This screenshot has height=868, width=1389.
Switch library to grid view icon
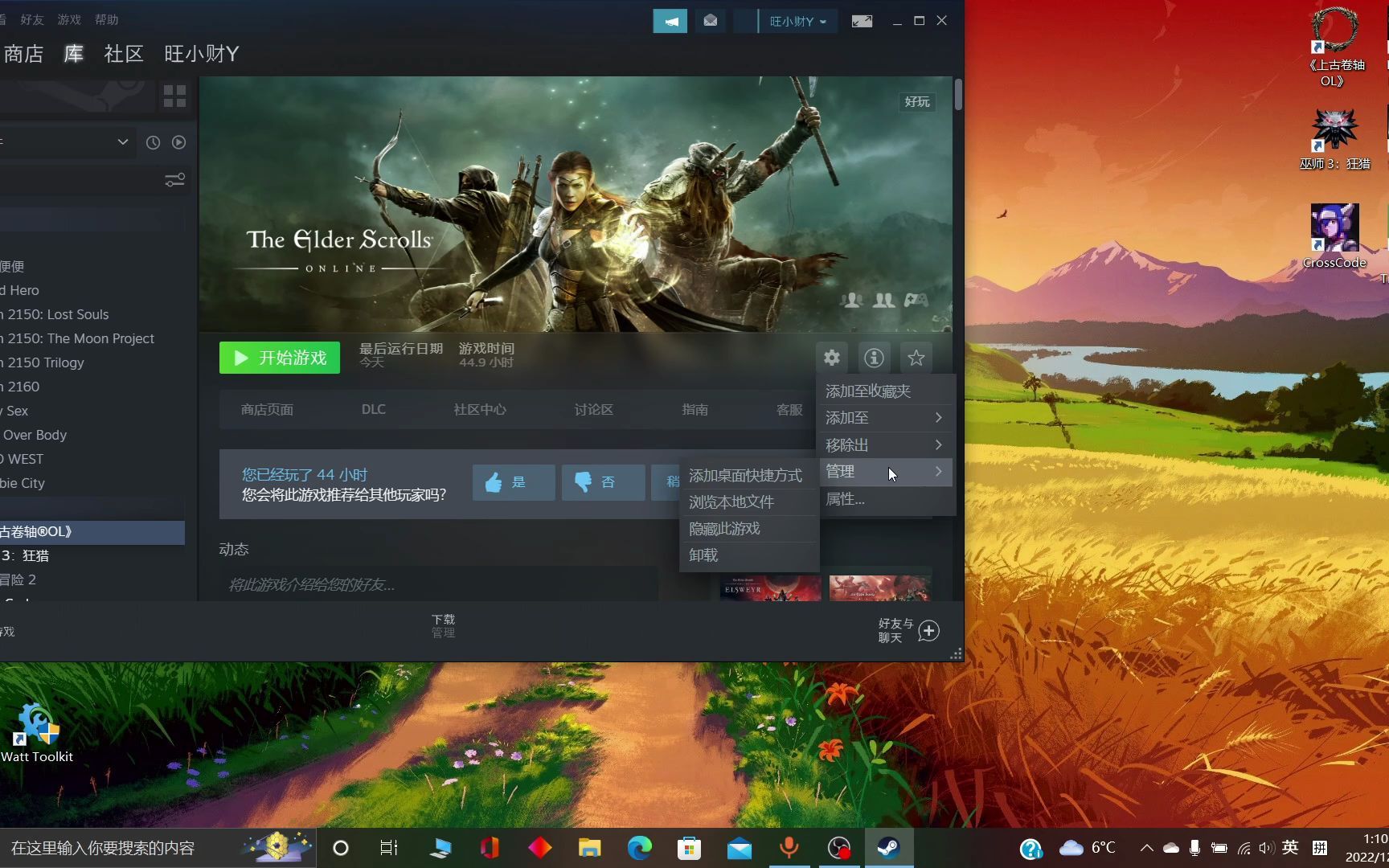click(x=174, y=96)
